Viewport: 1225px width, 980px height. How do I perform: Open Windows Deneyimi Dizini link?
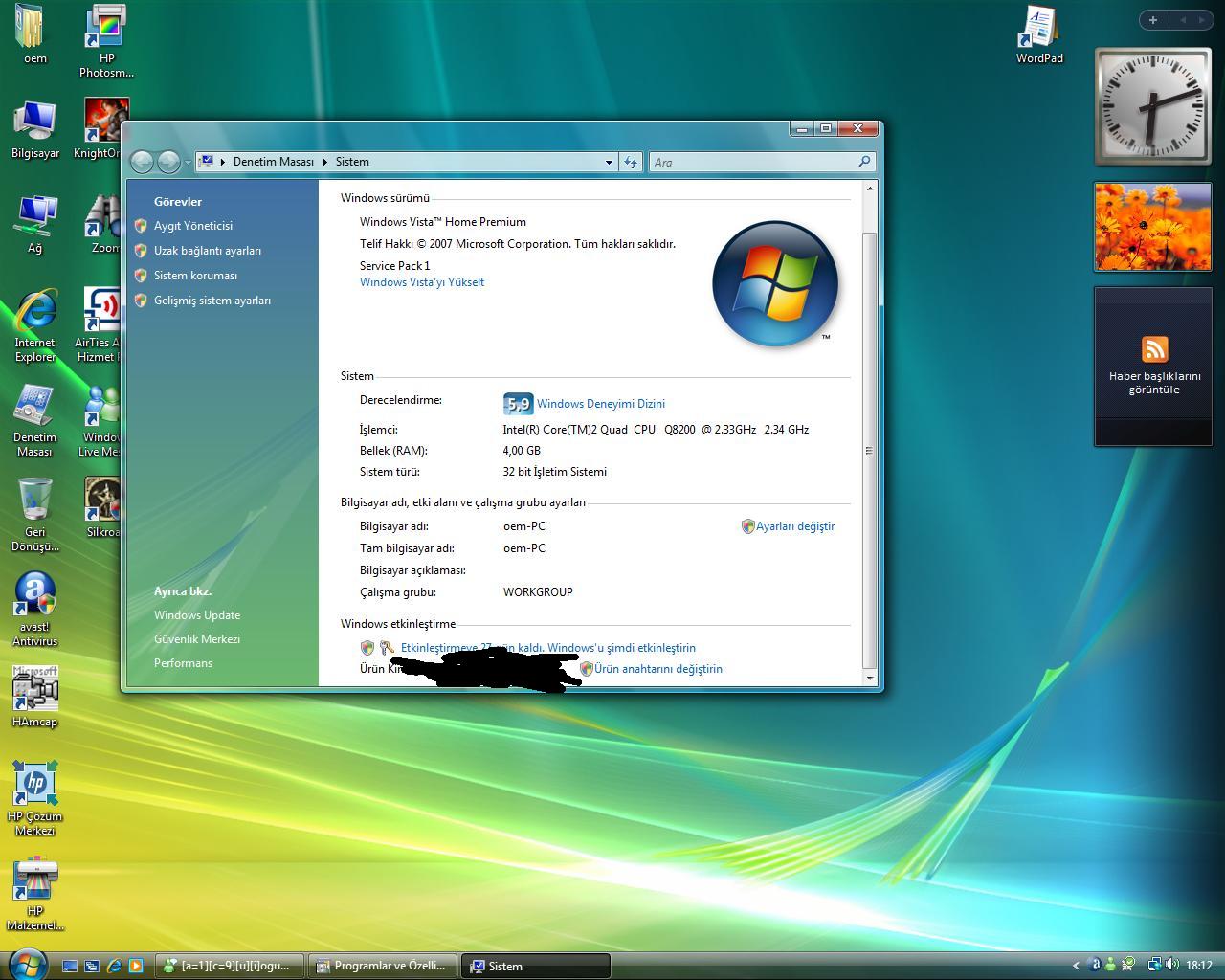click(x=601, y=404)
